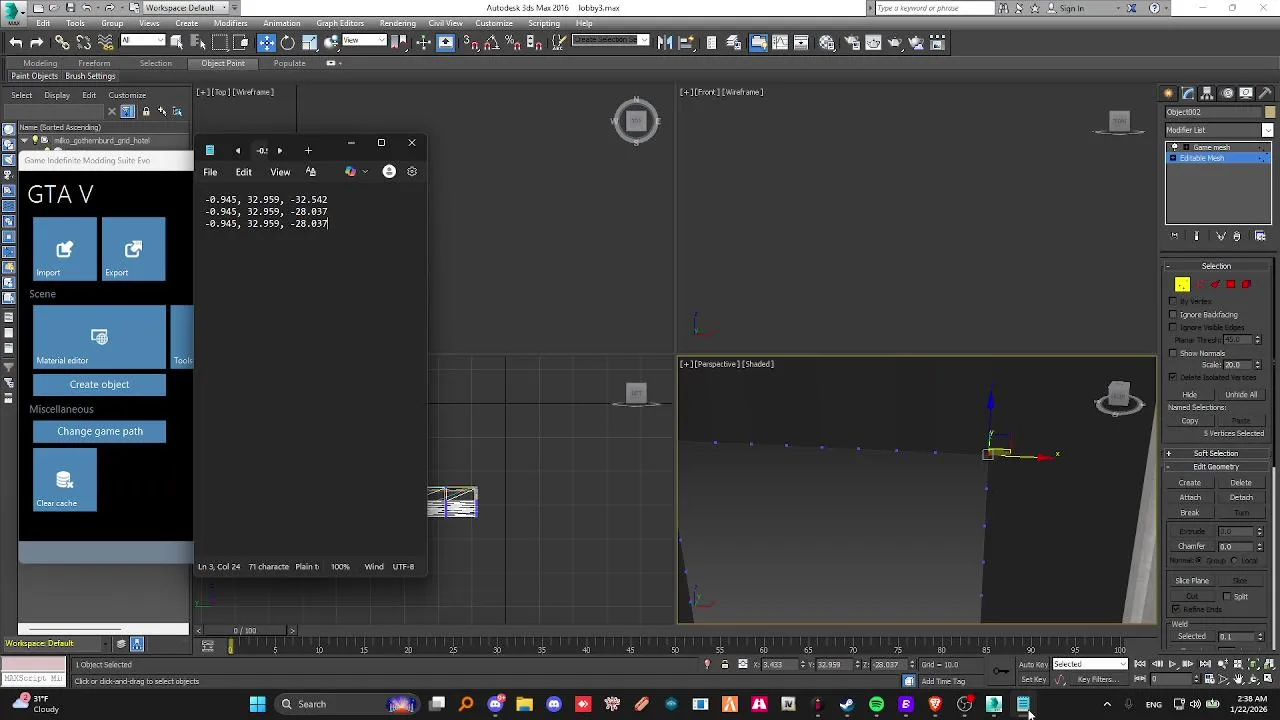The height and width of the screenshot is (720, 1280).
Task: Open Notepad's Edit menu
Action: tap(243, 172)
